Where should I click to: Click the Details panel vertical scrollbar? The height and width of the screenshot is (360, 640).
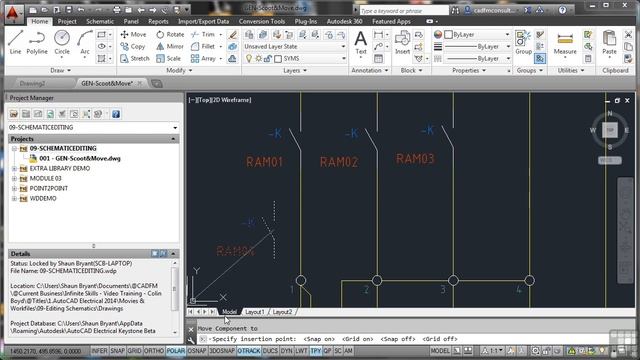[175, 297]
